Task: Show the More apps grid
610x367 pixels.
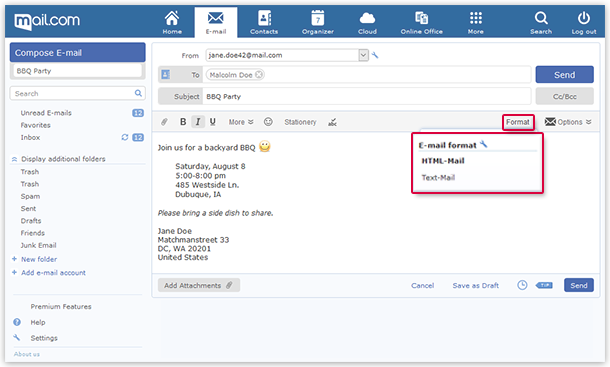Action: pyautogui.click(x=475, y=23)
